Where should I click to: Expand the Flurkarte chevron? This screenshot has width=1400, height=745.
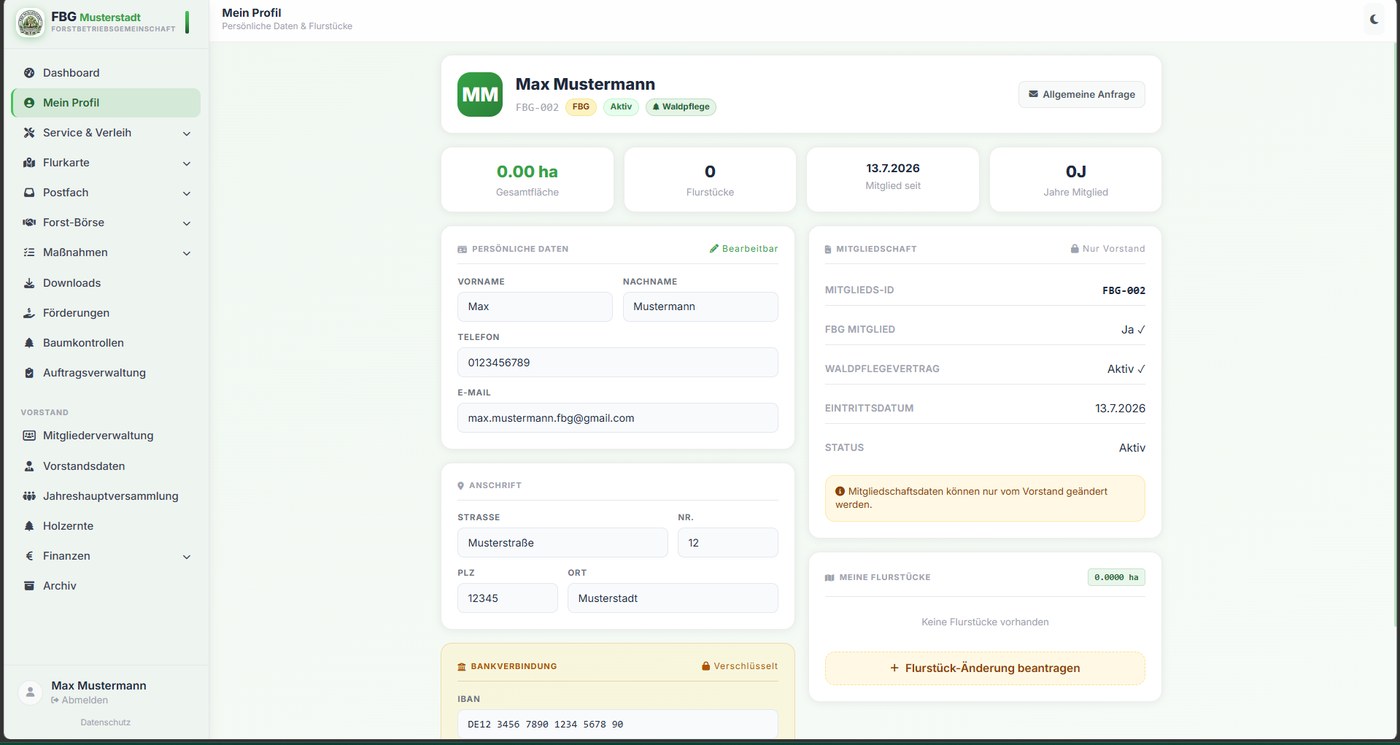pyautogui.click(x=186, y=163)
